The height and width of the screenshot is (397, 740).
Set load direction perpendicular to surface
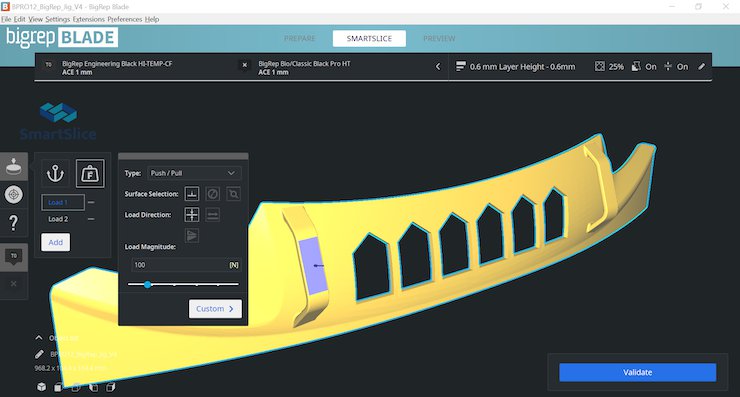[192, 215]
